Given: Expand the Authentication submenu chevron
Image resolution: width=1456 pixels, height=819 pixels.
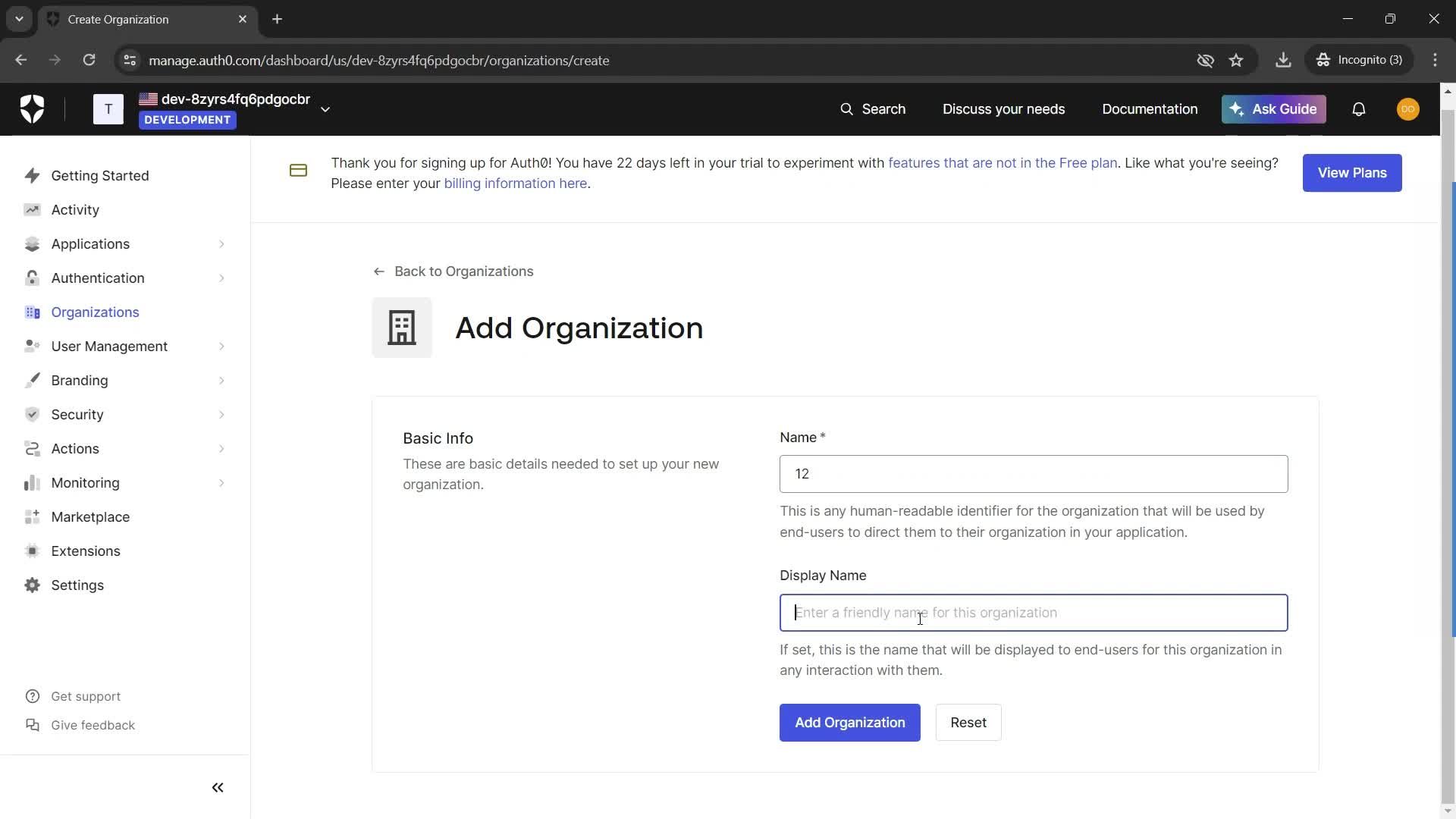Looking at the screenshot, I should (221, 278).
